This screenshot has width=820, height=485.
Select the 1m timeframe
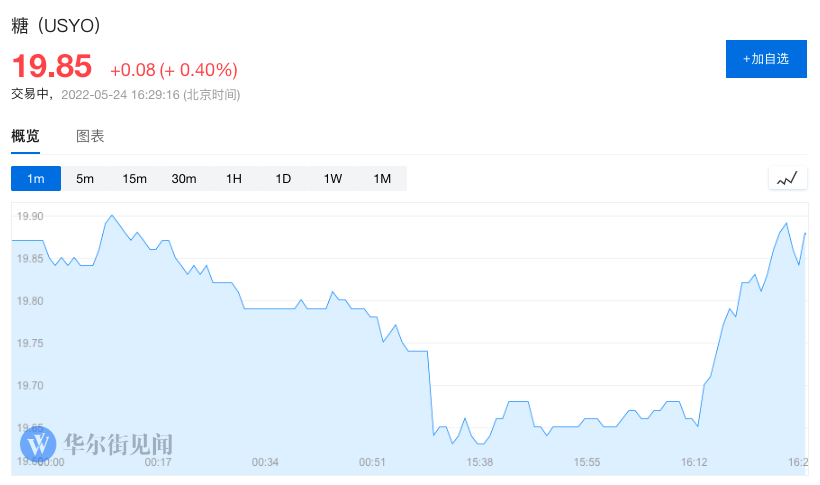coord(36,179)
